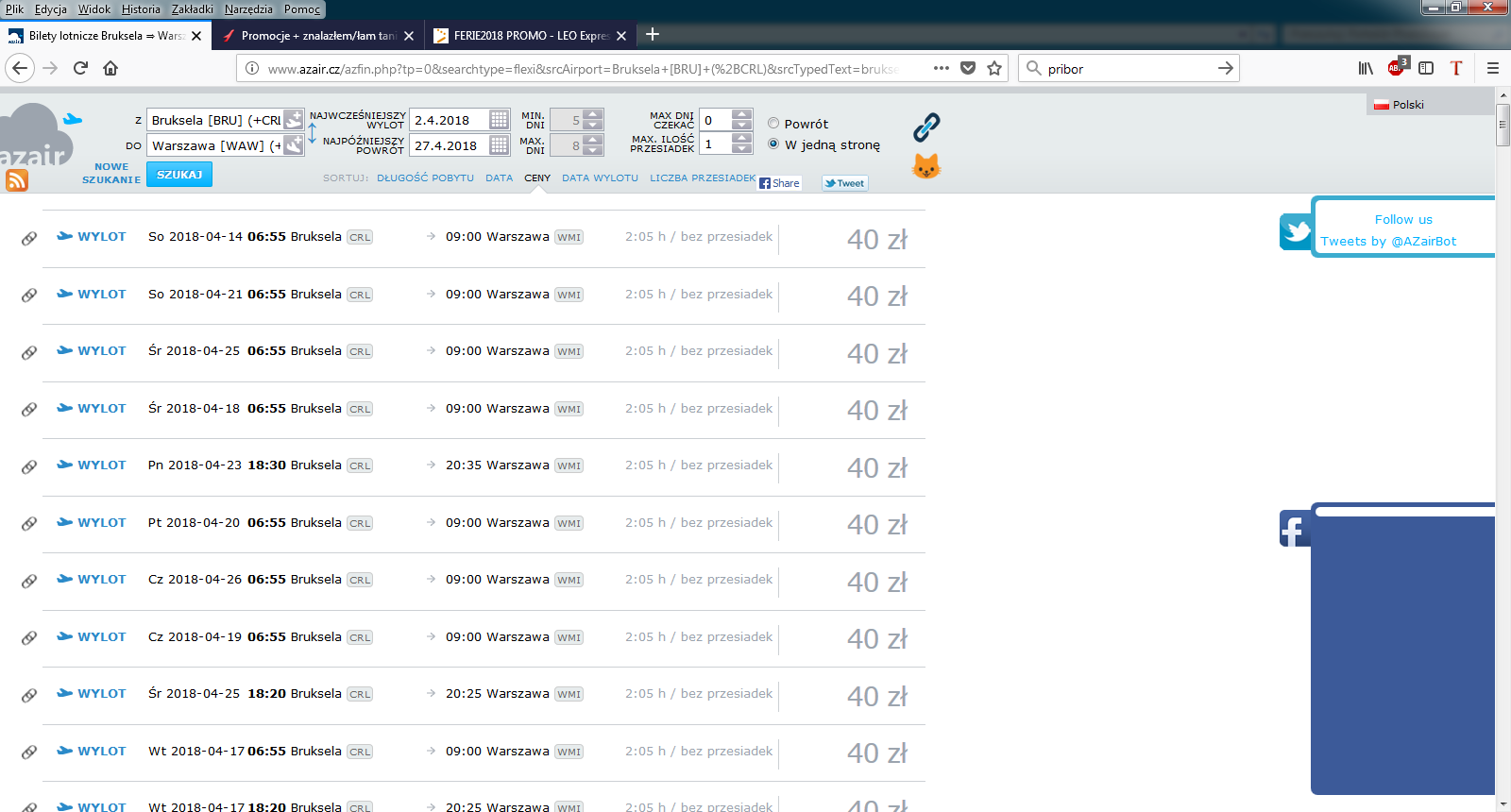Open the Facebook sidebar icon
The width and height of the screenshot is (1511, 812).
(x=1295, y=529)
